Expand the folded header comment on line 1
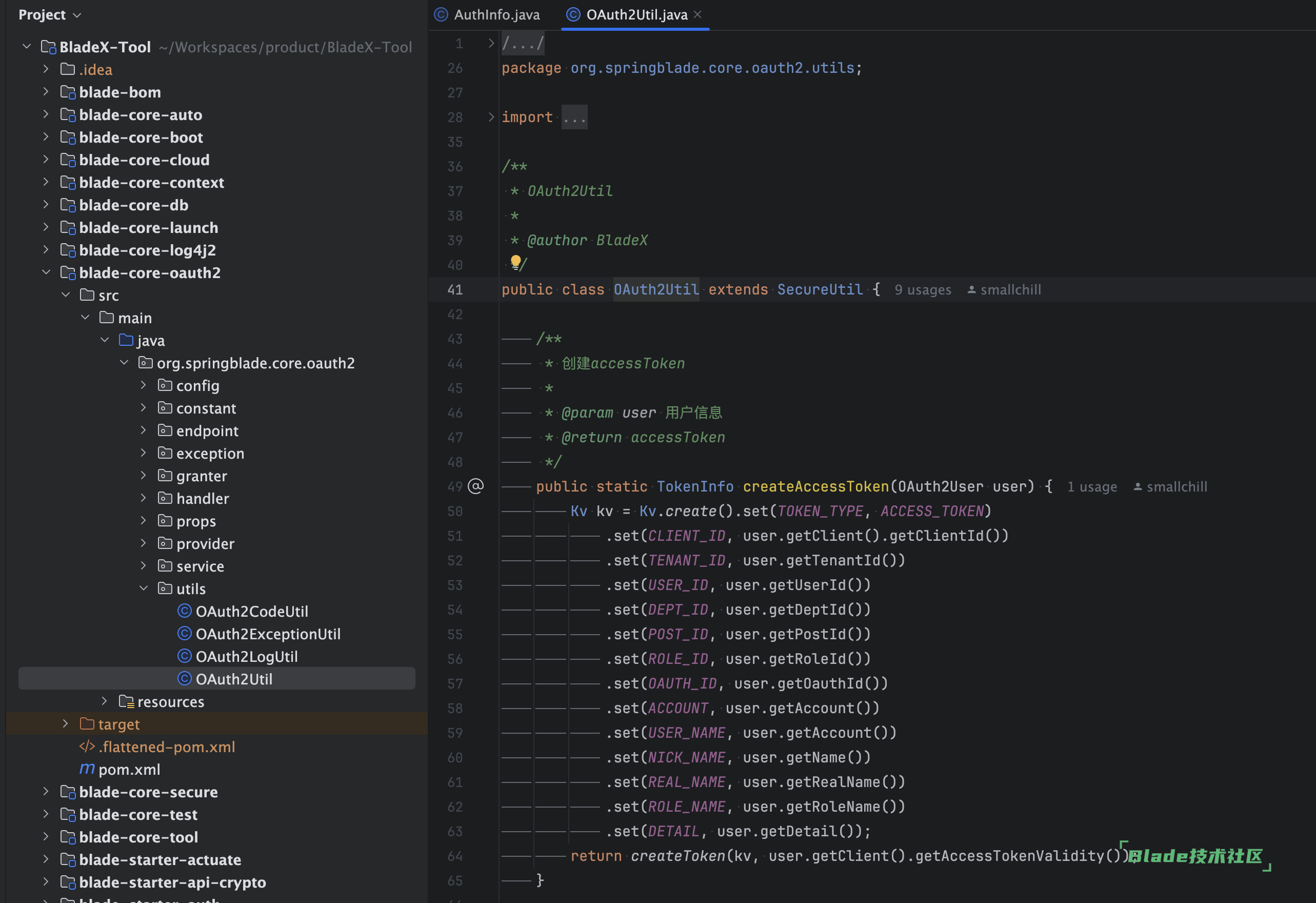 [491, 43]
